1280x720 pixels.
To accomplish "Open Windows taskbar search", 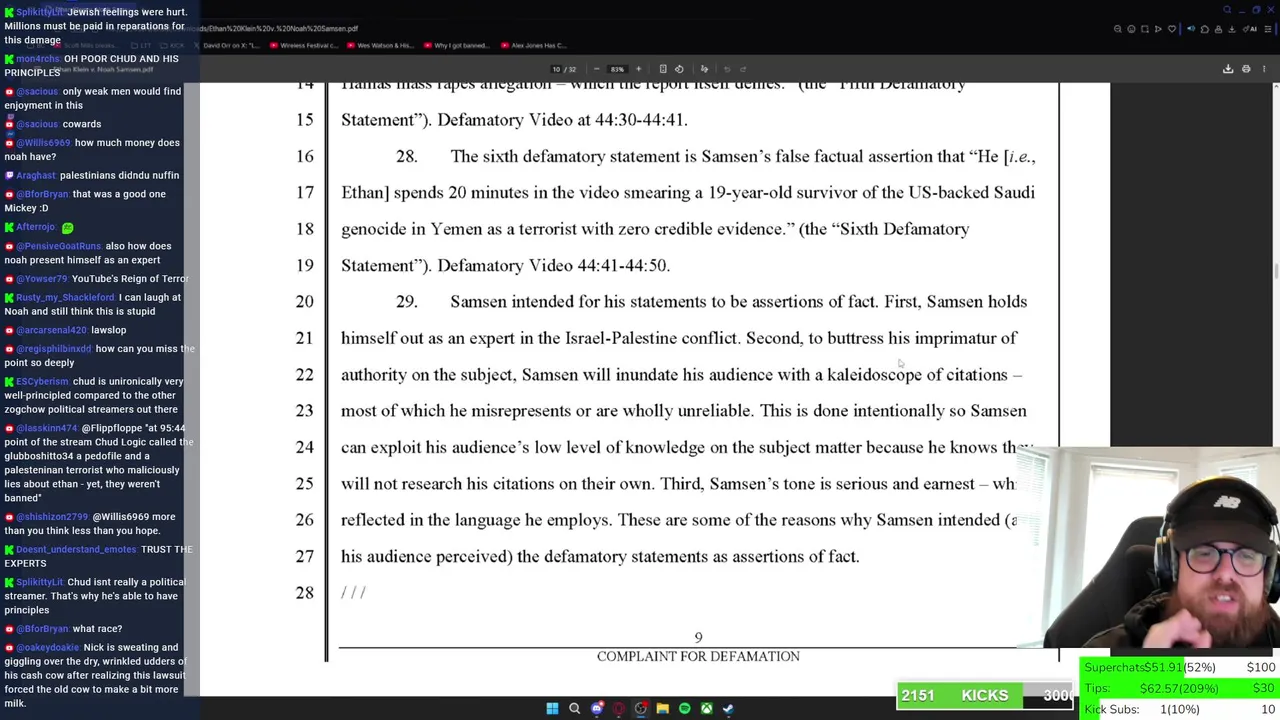I will pyautogui.click(x=574, y=709).
